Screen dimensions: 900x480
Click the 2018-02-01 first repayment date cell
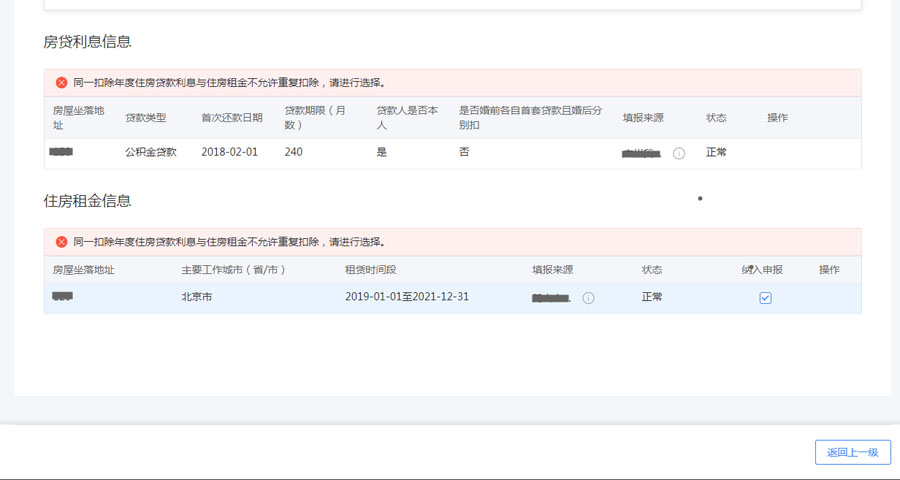pos(229,152)
